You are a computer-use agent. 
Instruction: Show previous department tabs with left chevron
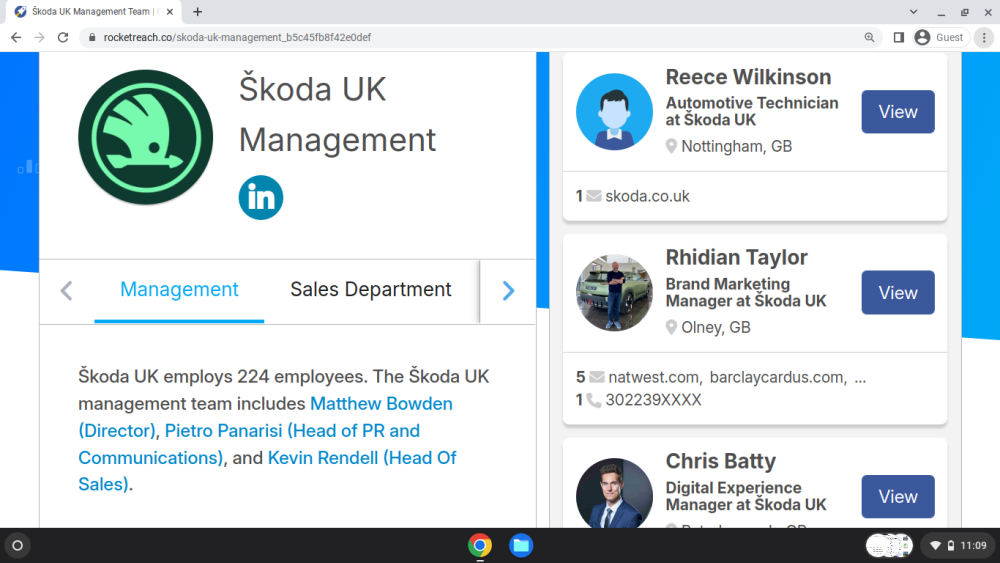pyautogui.click(x=66, y=291)
